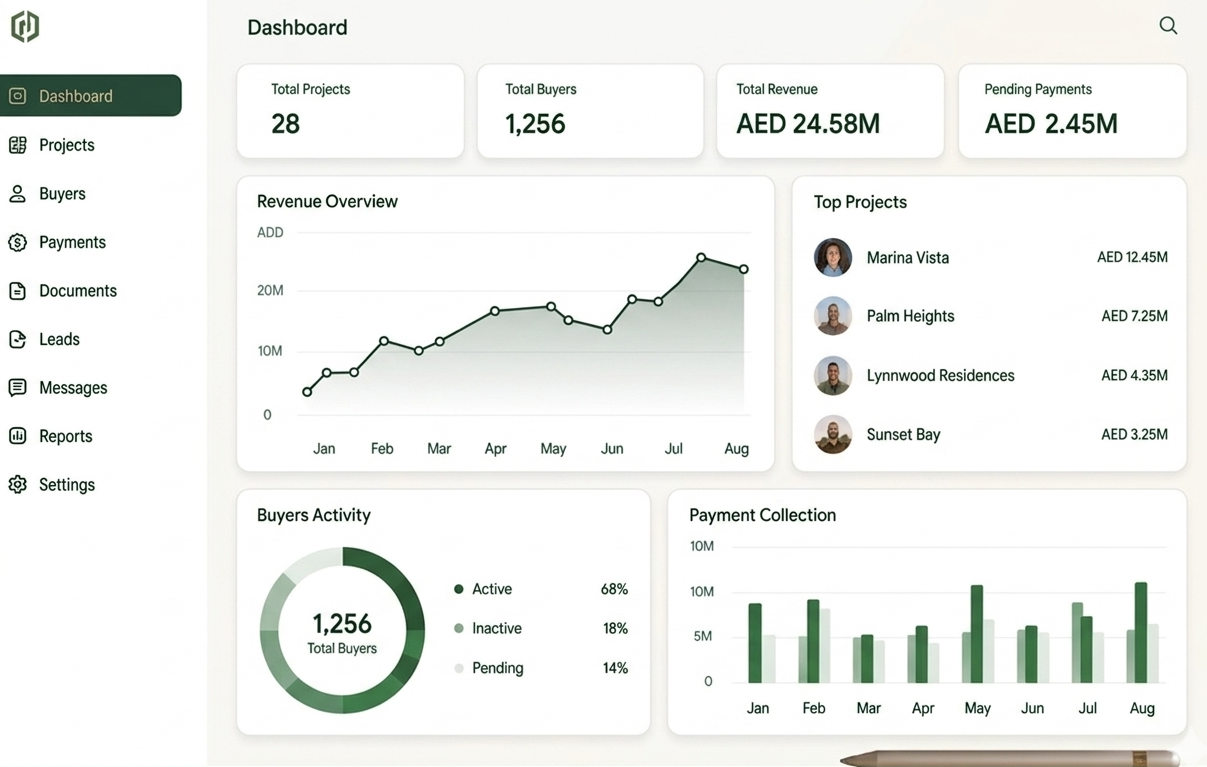
Task: Click the Marina Vista avatar
Action: (833, 257)
